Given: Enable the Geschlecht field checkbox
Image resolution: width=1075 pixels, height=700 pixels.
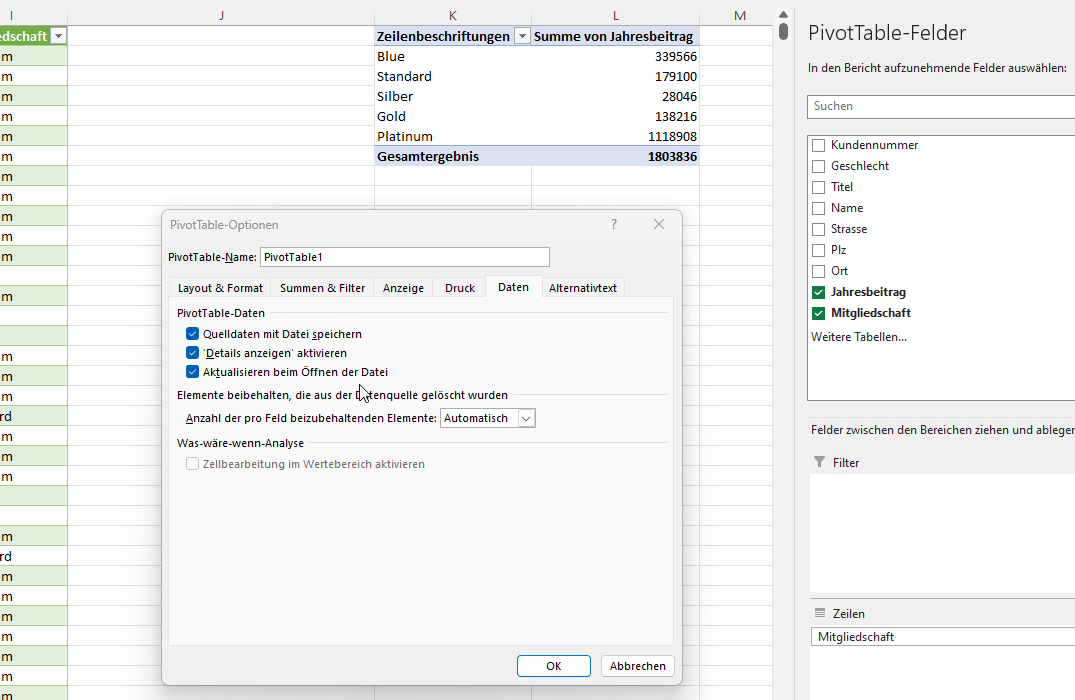Looking at the screenshot, I should (x=819, y=167).
